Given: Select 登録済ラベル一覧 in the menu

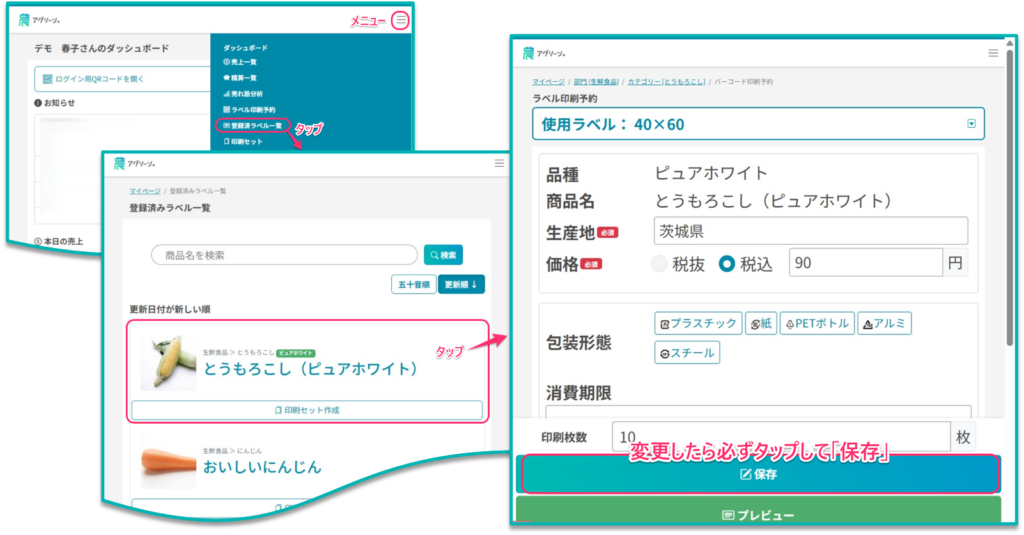Looking at the screenshot, I should (x=252, y=125).
